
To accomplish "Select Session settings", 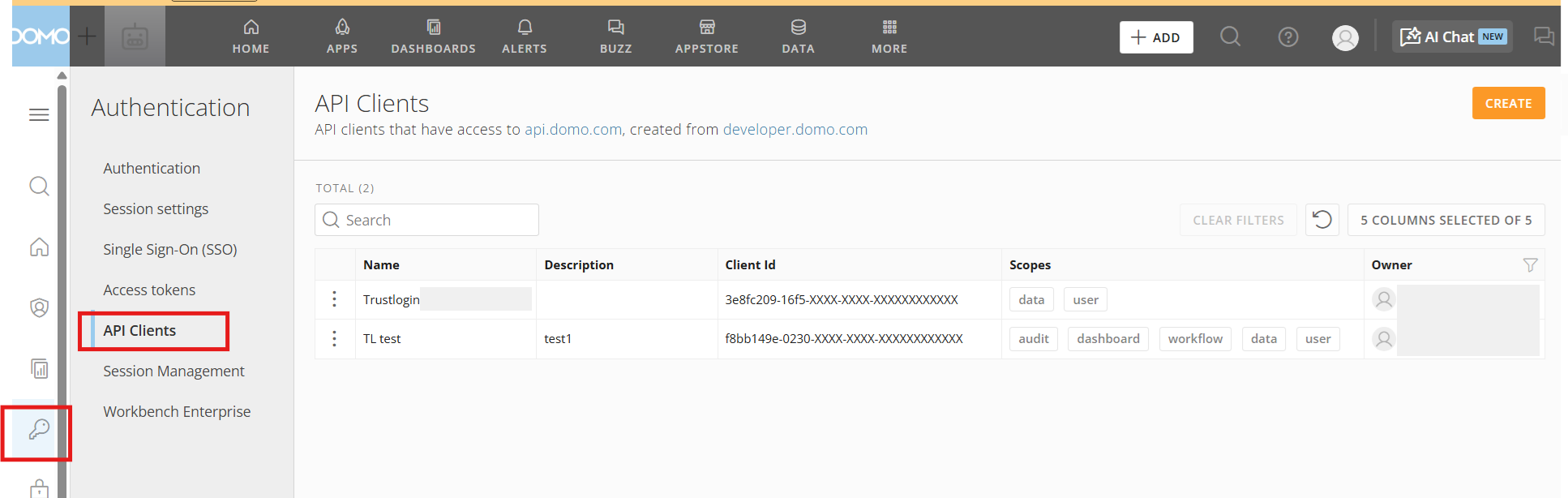I will pyautogui.click(x=156, y=208).
